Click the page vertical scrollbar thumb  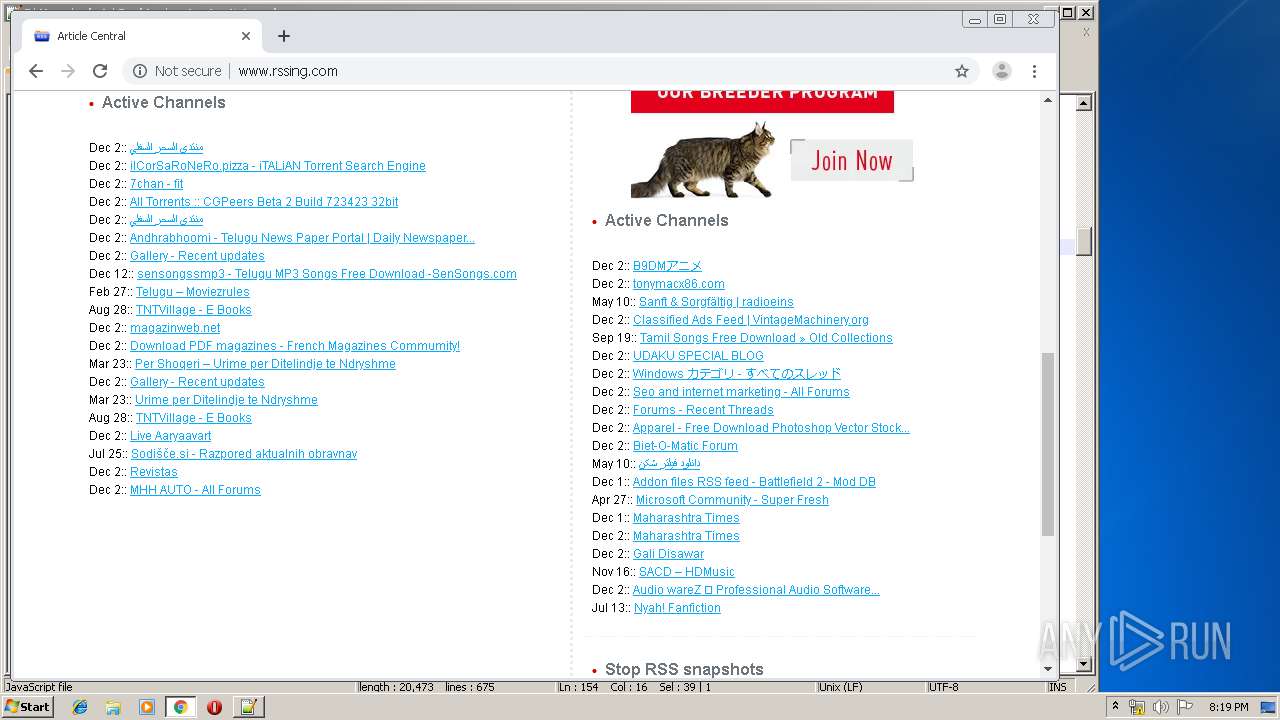(x=1048, y=444)
